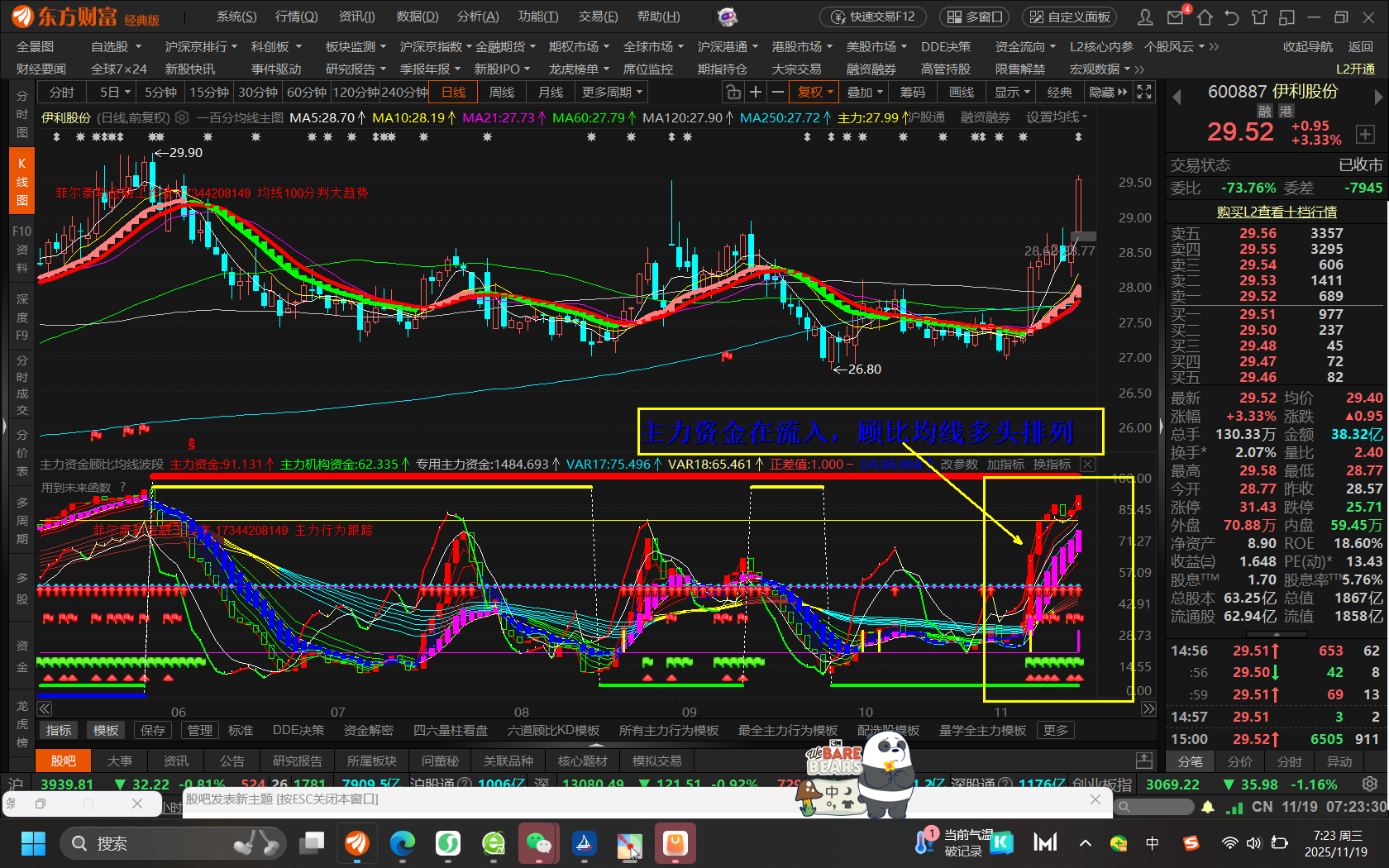The width and height of the screenshot is (1389, 868).
Task: Open the mail messages icon
Action: tap(1175, 17)
